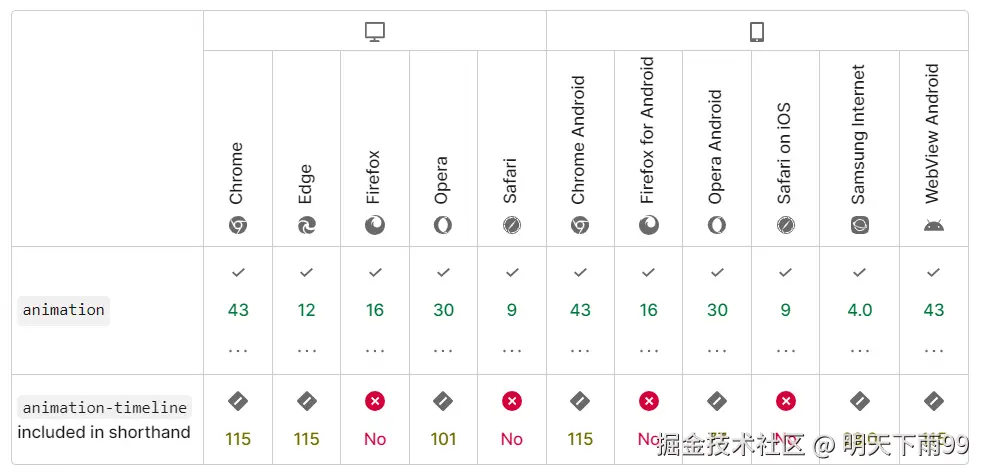Click the Samsung Internet logo icon
The height and width of the screenshot is (475, 986).
point(860,225)
